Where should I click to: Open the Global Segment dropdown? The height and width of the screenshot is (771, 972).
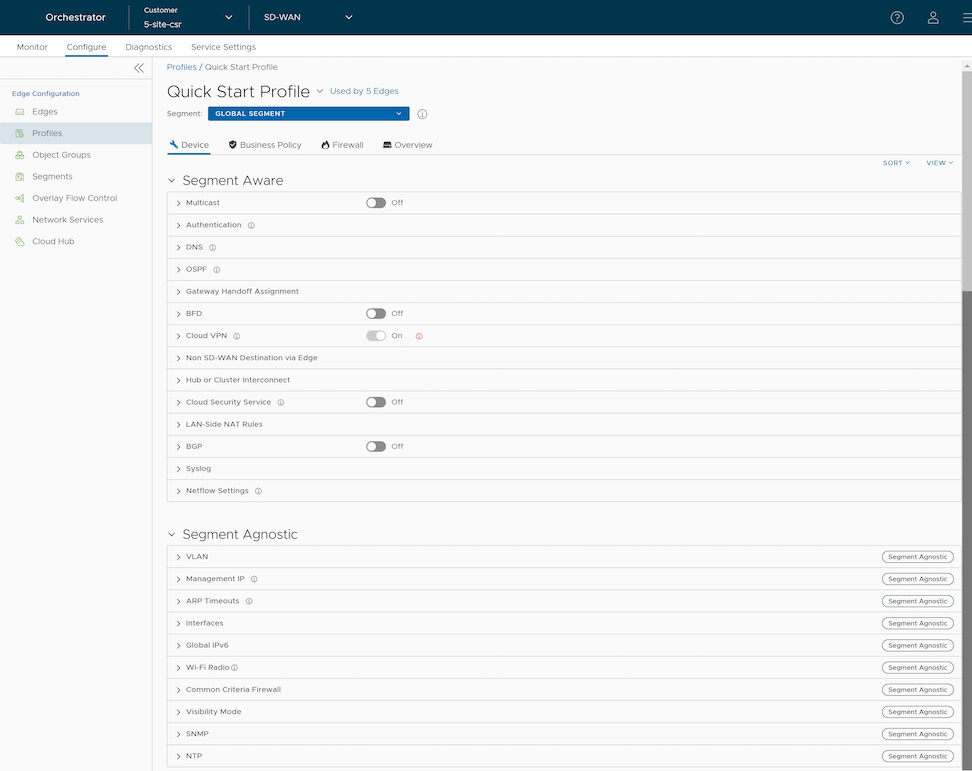[x=308, y=114]
